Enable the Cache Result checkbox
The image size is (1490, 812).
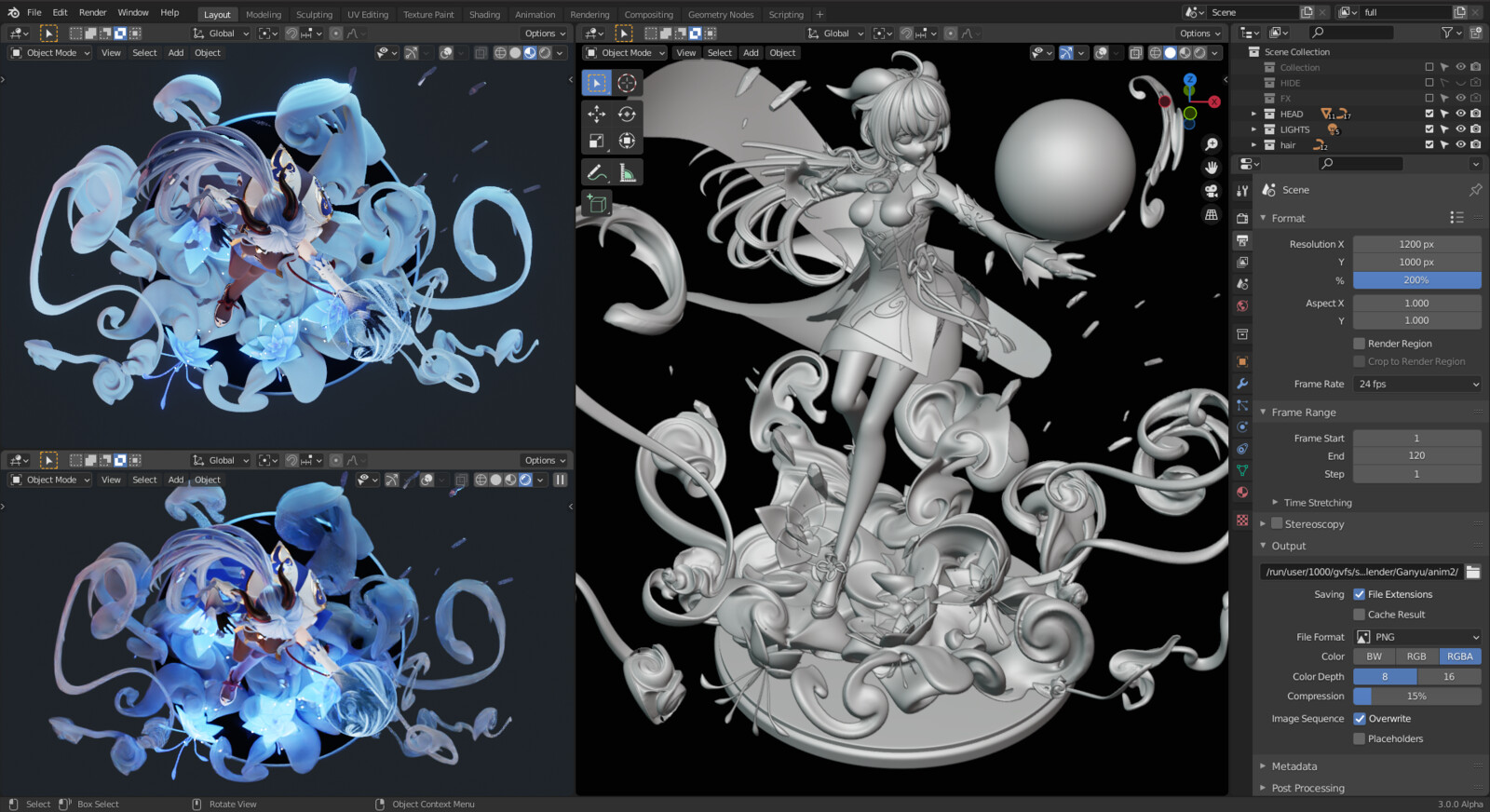point(1359,615)
